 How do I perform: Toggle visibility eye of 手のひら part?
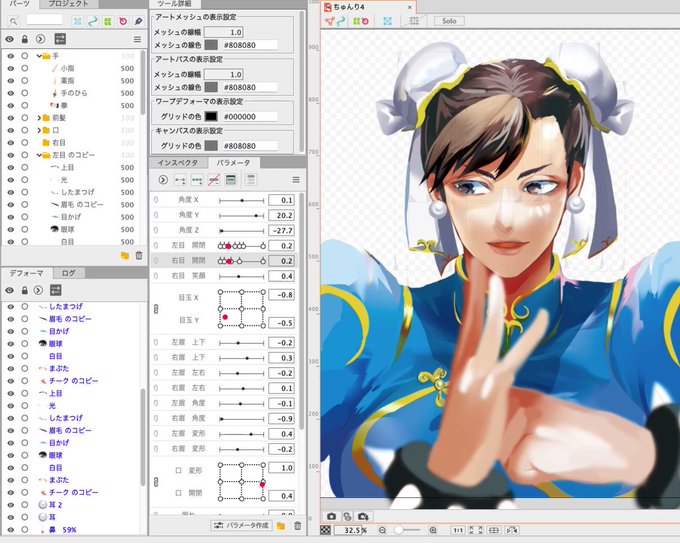pos(11,93)
